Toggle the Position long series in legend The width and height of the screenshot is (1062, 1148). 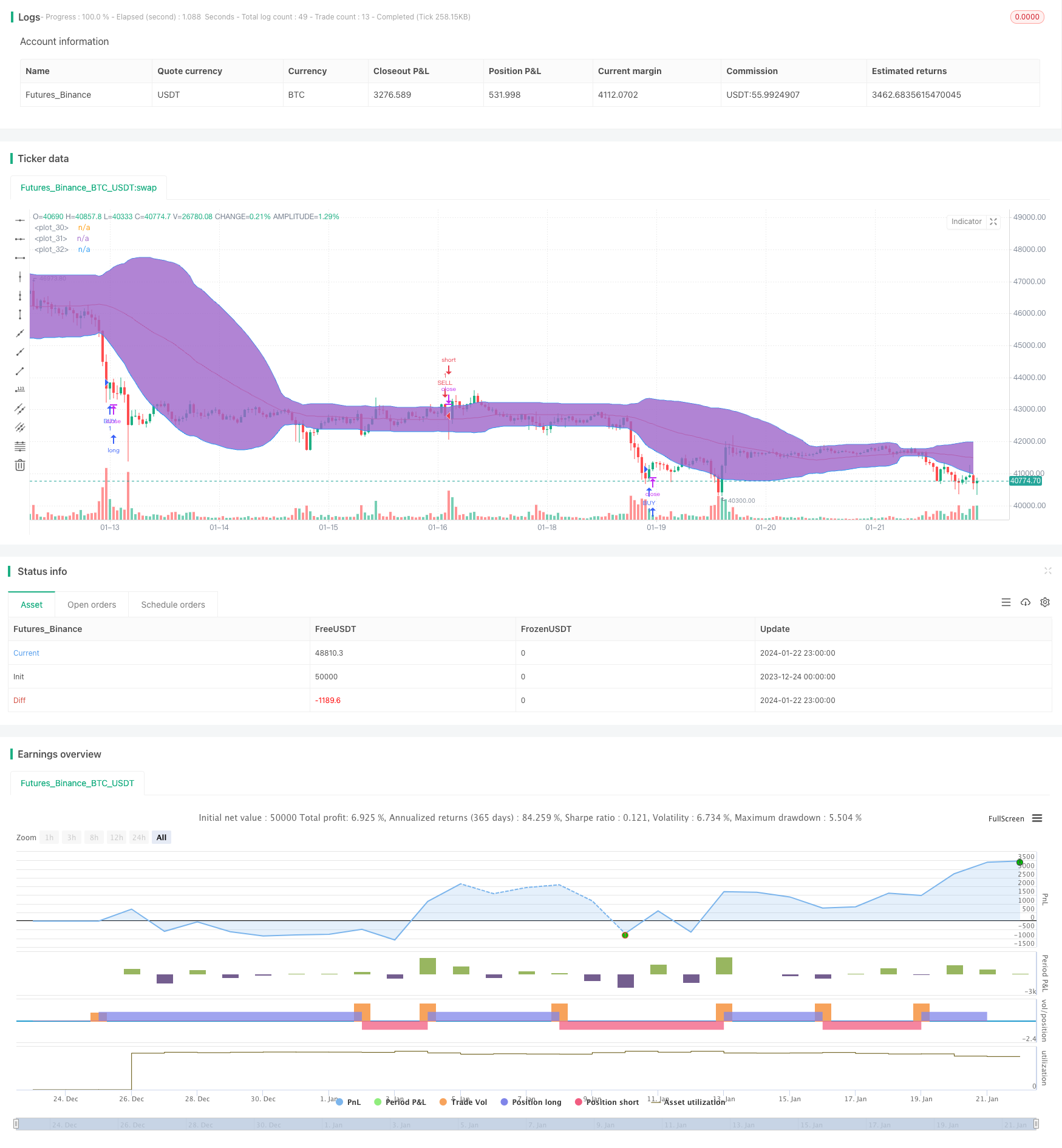click(x=531, y=1102)
